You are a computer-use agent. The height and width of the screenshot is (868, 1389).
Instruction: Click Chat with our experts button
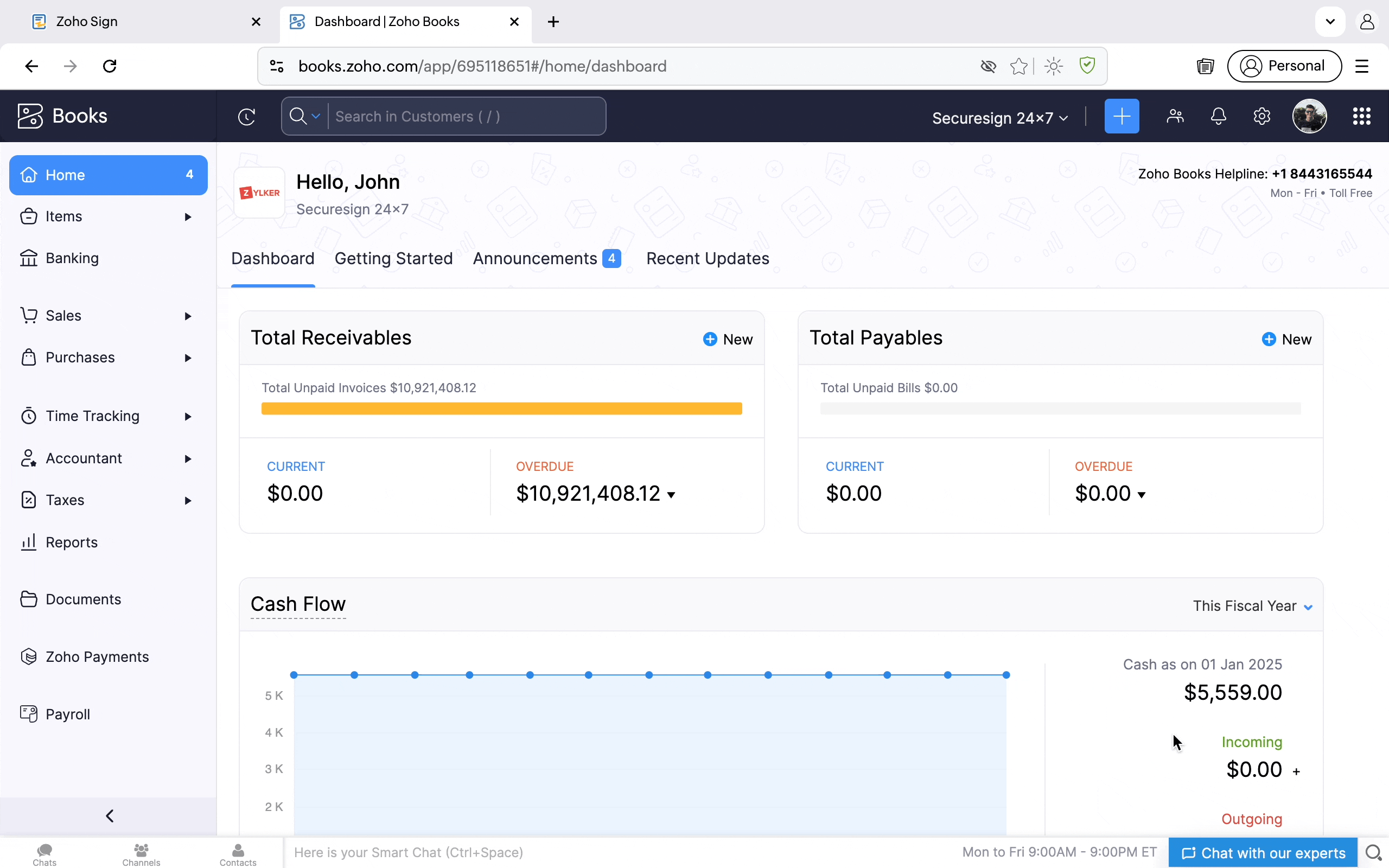click(1263, 853)
